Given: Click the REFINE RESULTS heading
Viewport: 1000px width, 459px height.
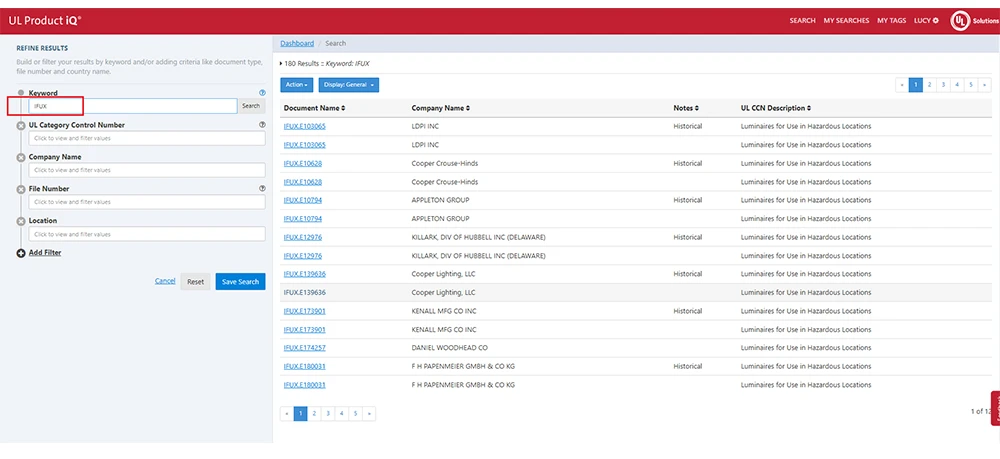Looking at the screenshot, I should click(42, 48).
